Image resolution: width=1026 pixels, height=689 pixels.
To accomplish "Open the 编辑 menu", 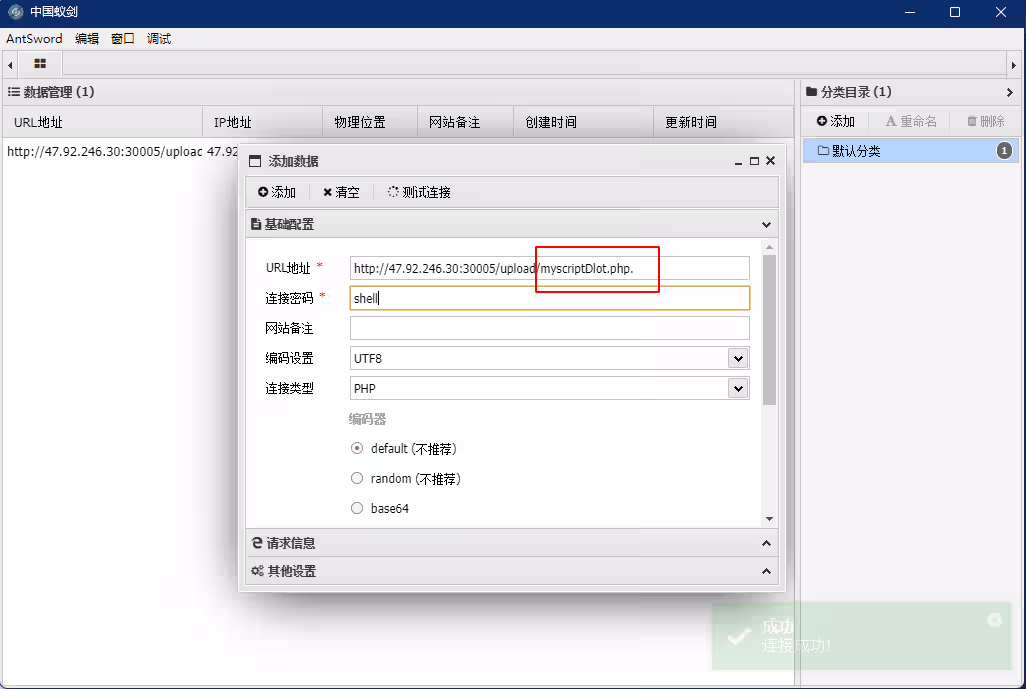I will 86,38.
